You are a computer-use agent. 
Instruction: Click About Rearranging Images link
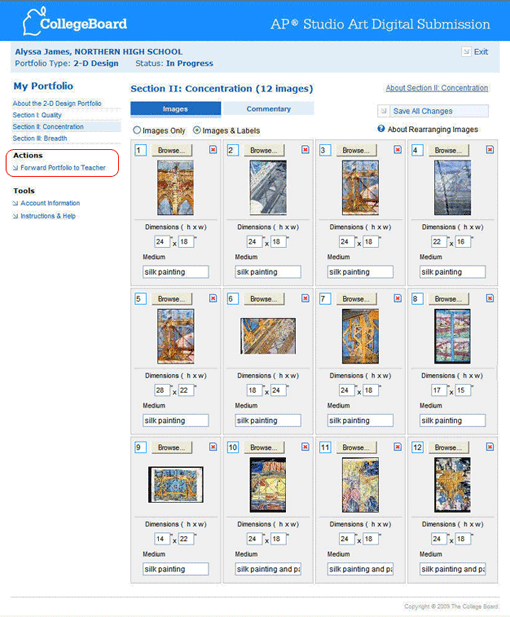[x=433, y=129]
